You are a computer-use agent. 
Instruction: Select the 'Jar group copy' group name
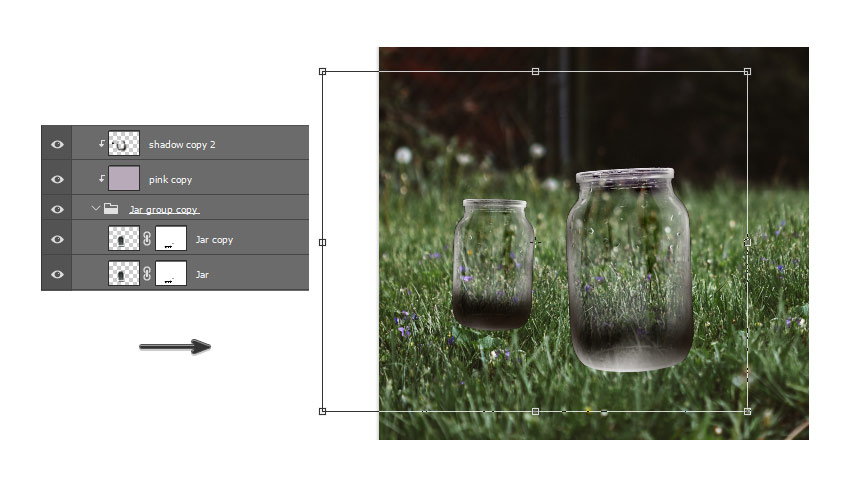(164, 210)
